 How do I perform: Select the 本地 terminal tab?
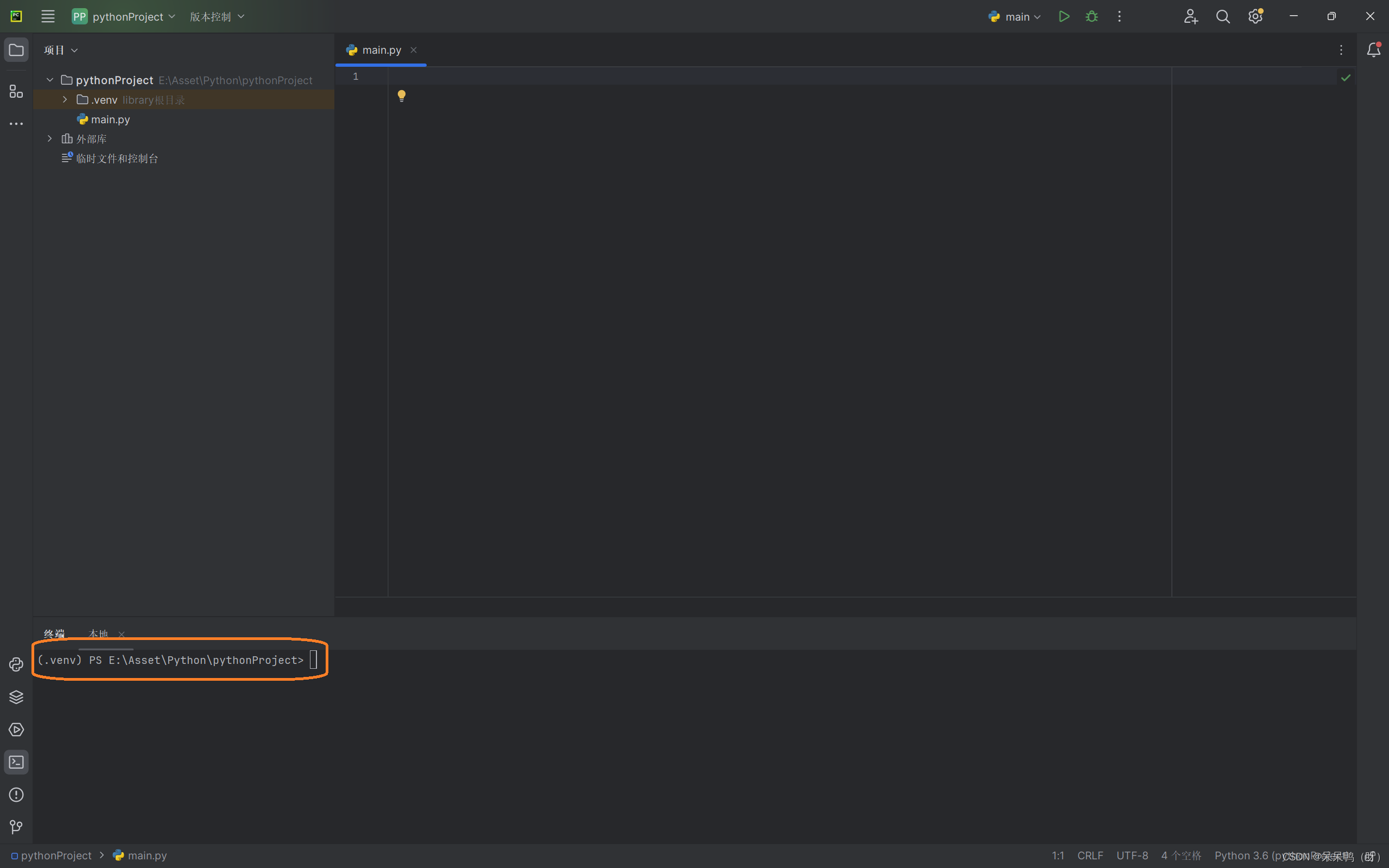(x=99, y=634)
